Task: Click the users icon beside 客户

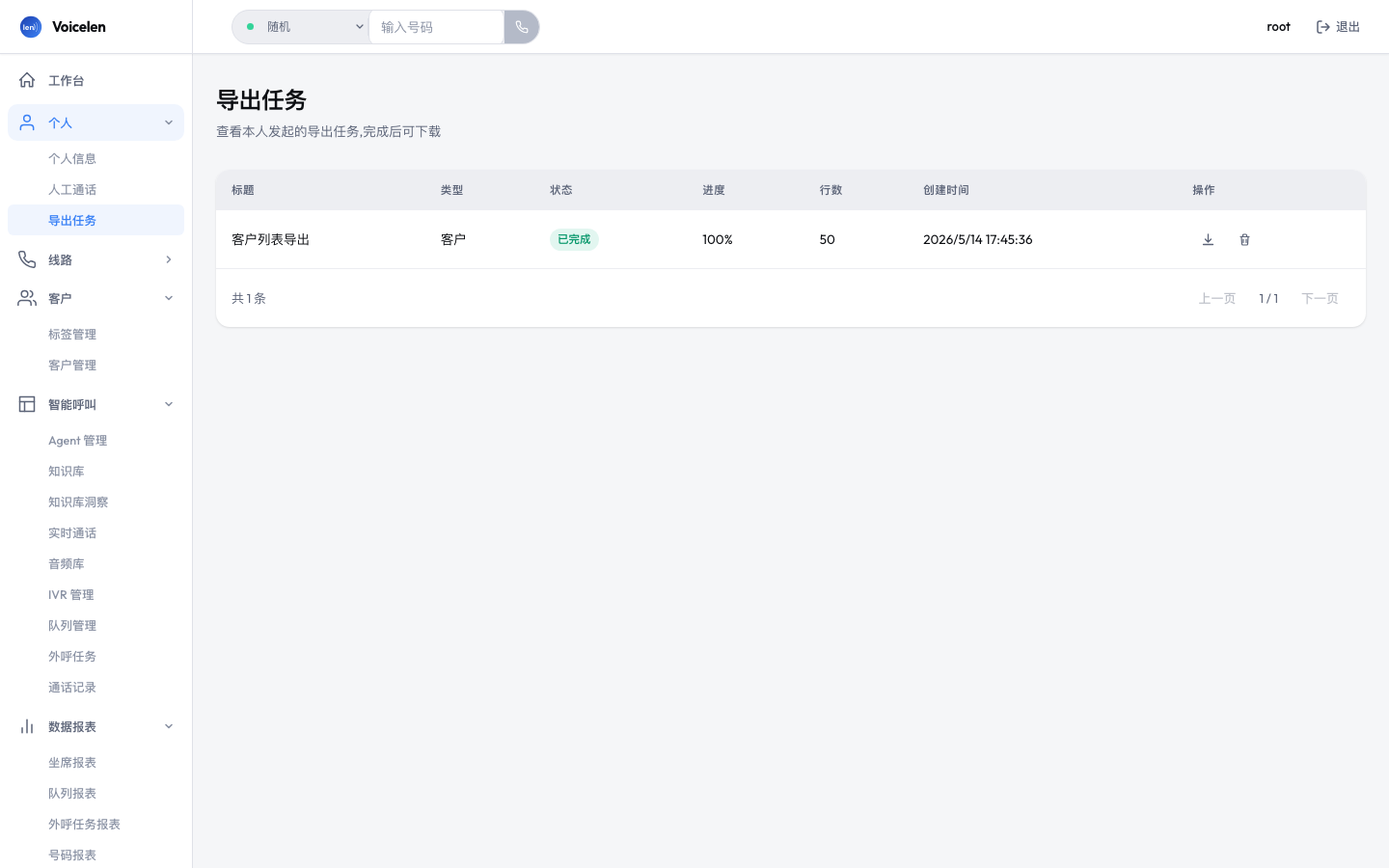Action: pos(27,298)
